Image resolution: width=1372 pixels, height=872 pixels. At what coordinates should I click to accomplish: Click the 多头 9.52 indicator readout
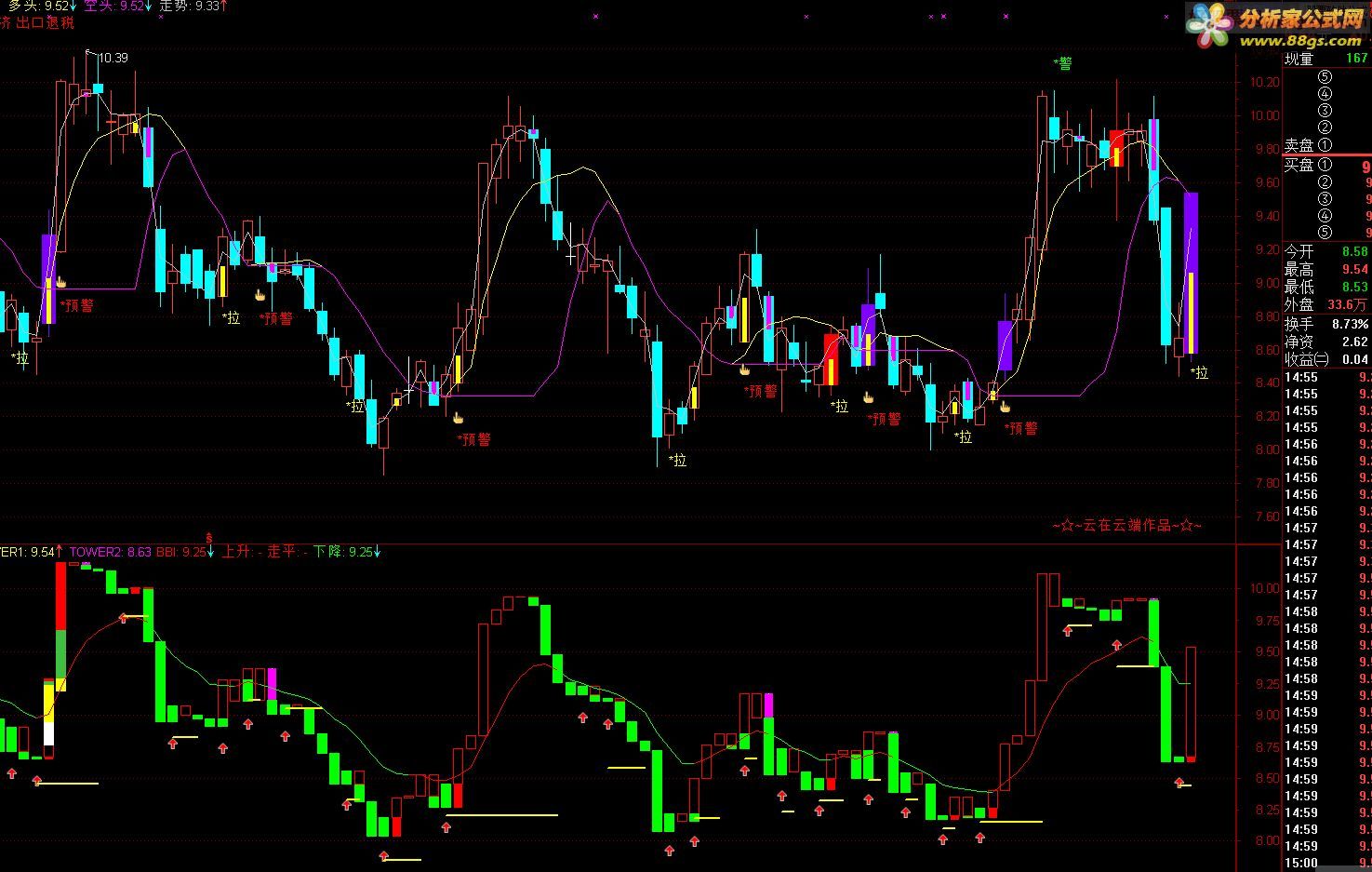pos(43,6)
